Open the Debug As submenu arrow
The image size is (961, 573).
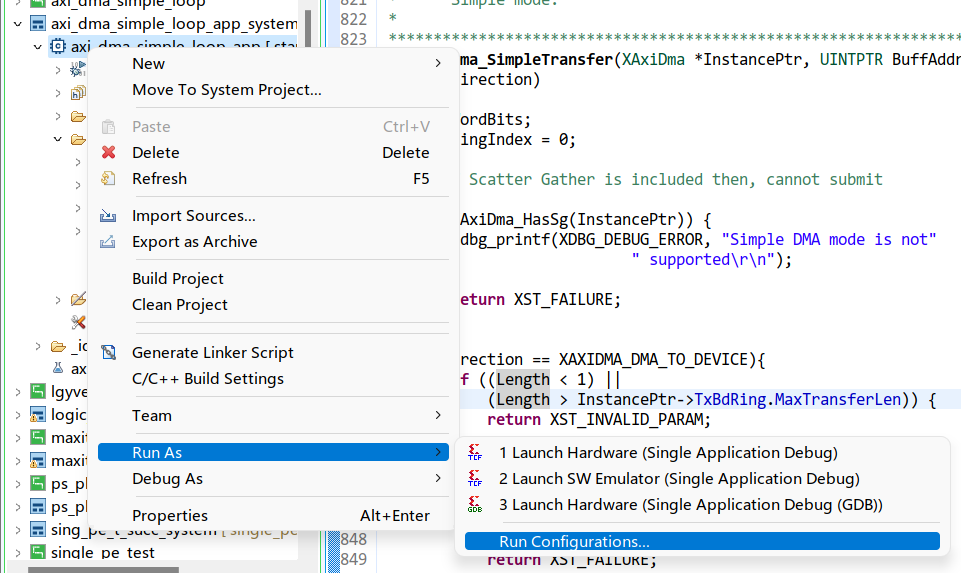[x=438, y=478]
